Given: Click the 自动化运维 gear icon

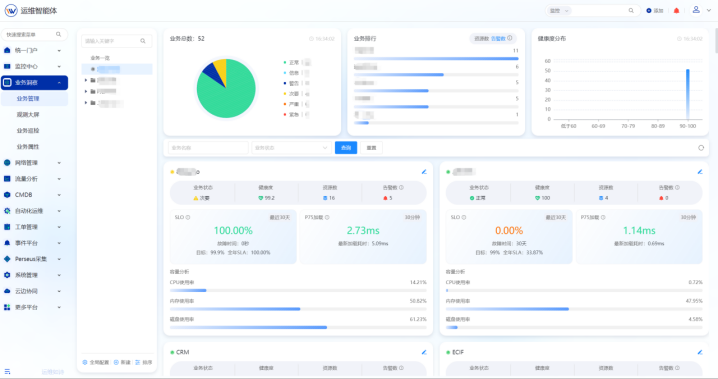Looking at the screenshot, I should click(x=7, y=211).
